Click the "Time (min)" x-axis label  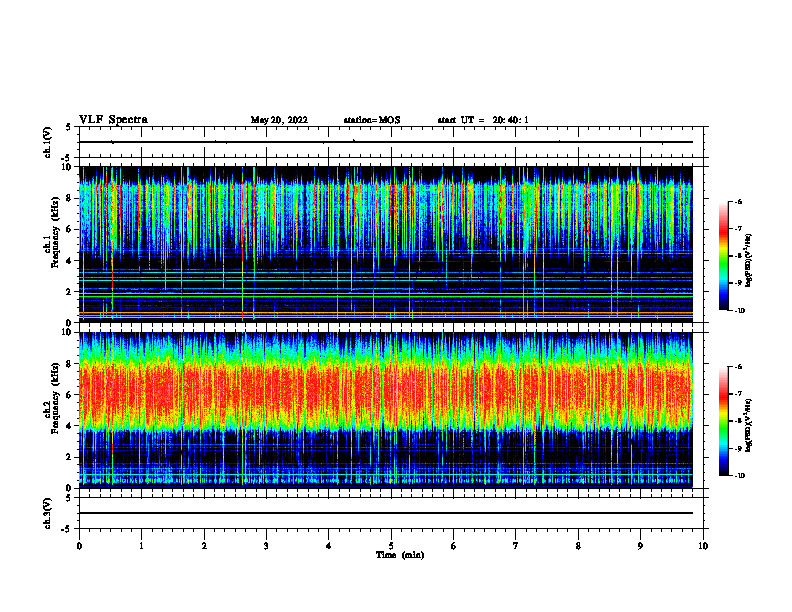400,555
